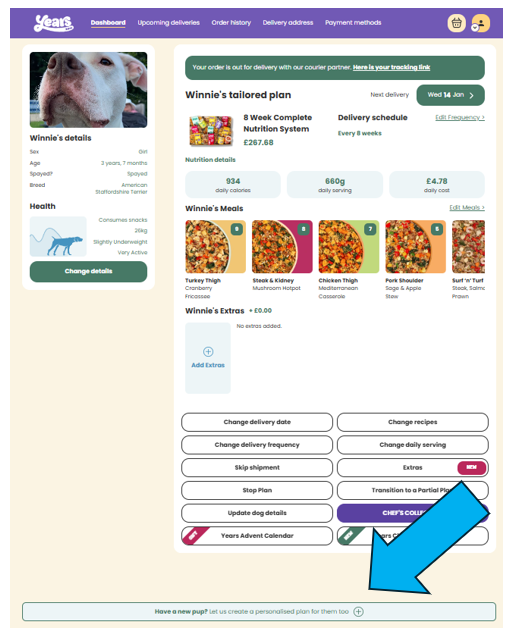Select the Stop Plan button
This screenshot has width=512, height=631.
coord(257,490)
